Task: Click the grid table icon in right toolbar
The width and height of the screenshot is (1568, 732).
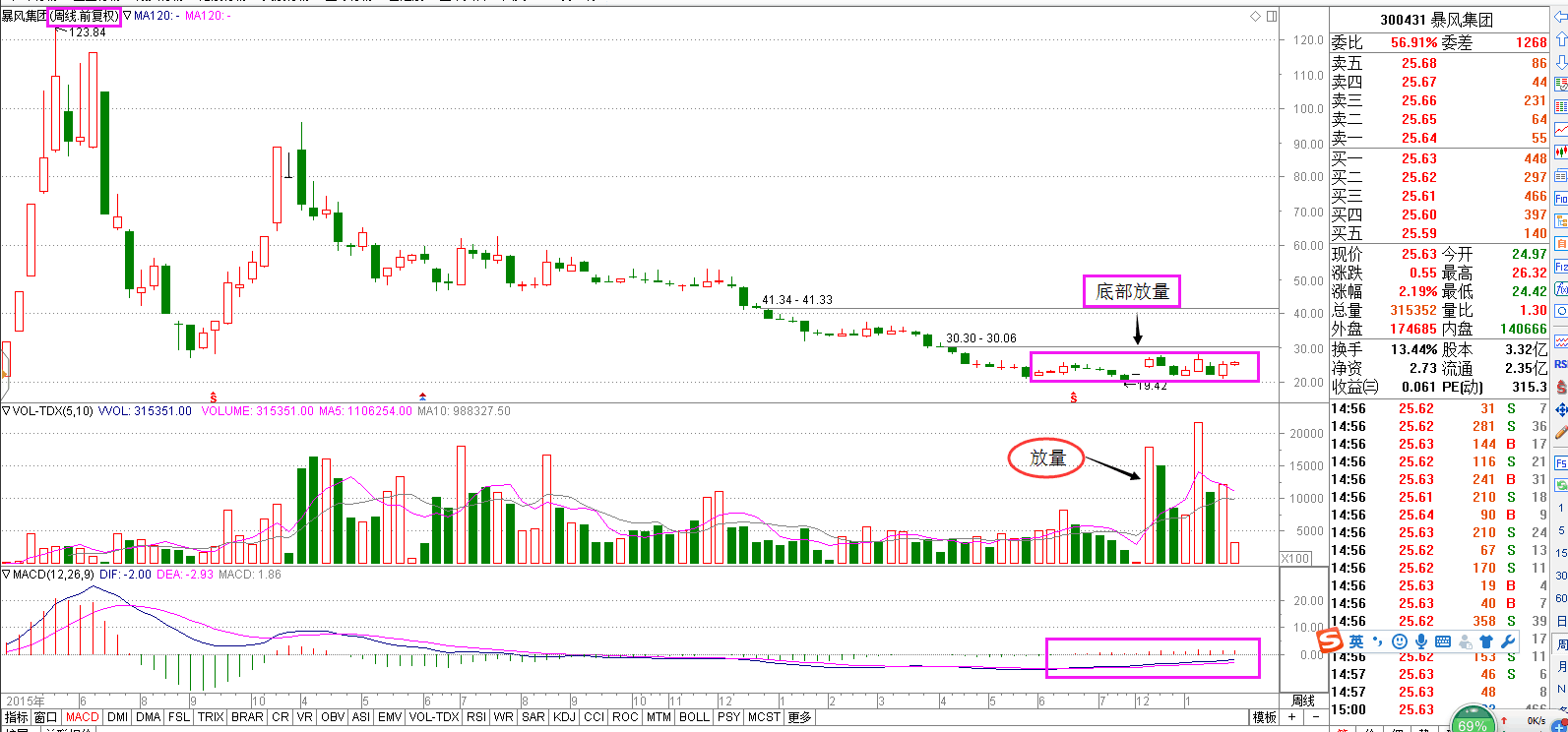Action: coord(1561,105)
